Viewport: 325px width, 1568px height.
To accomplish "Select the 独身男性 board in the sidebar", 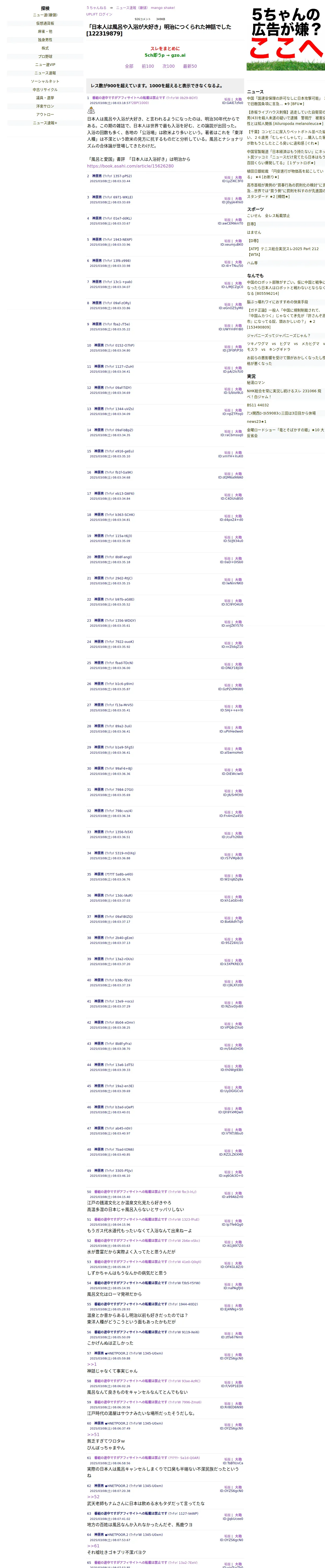I will 45,39.
